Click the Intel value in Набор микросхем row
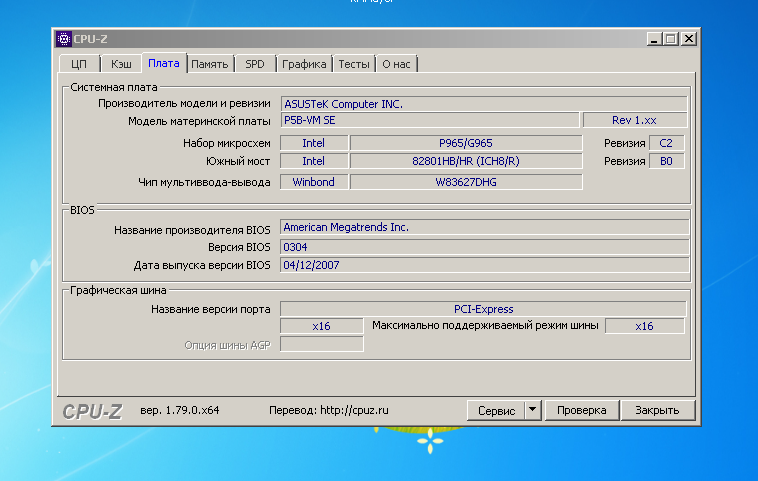 click(314, 143)
